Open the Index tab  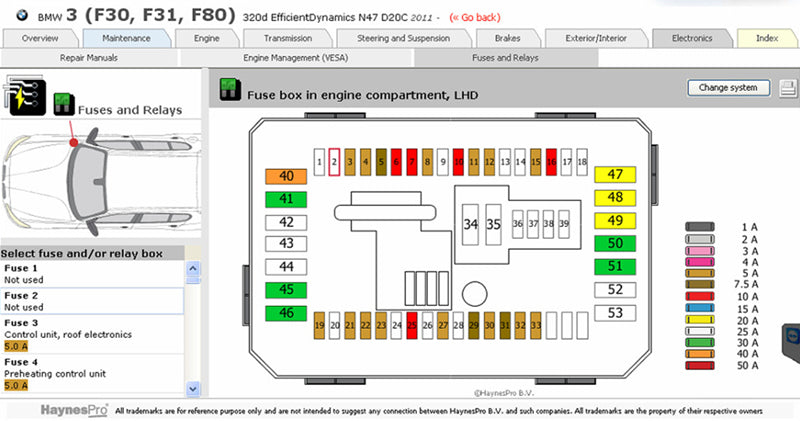pyautogui.click(x=766, y=38)
